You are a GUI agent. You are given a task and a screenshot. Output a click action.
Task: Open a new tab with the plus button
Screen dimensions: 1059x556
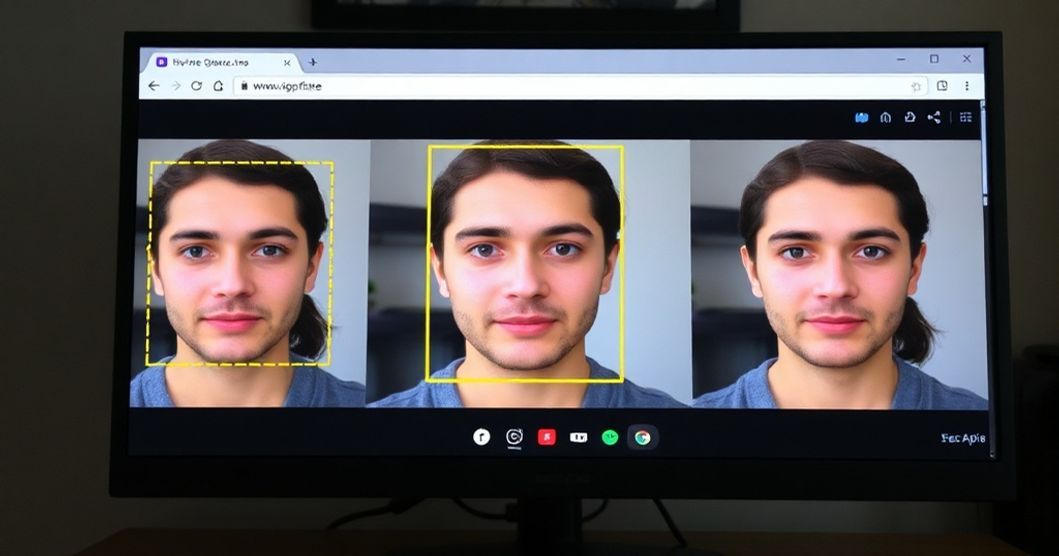[x=312, y=62]
